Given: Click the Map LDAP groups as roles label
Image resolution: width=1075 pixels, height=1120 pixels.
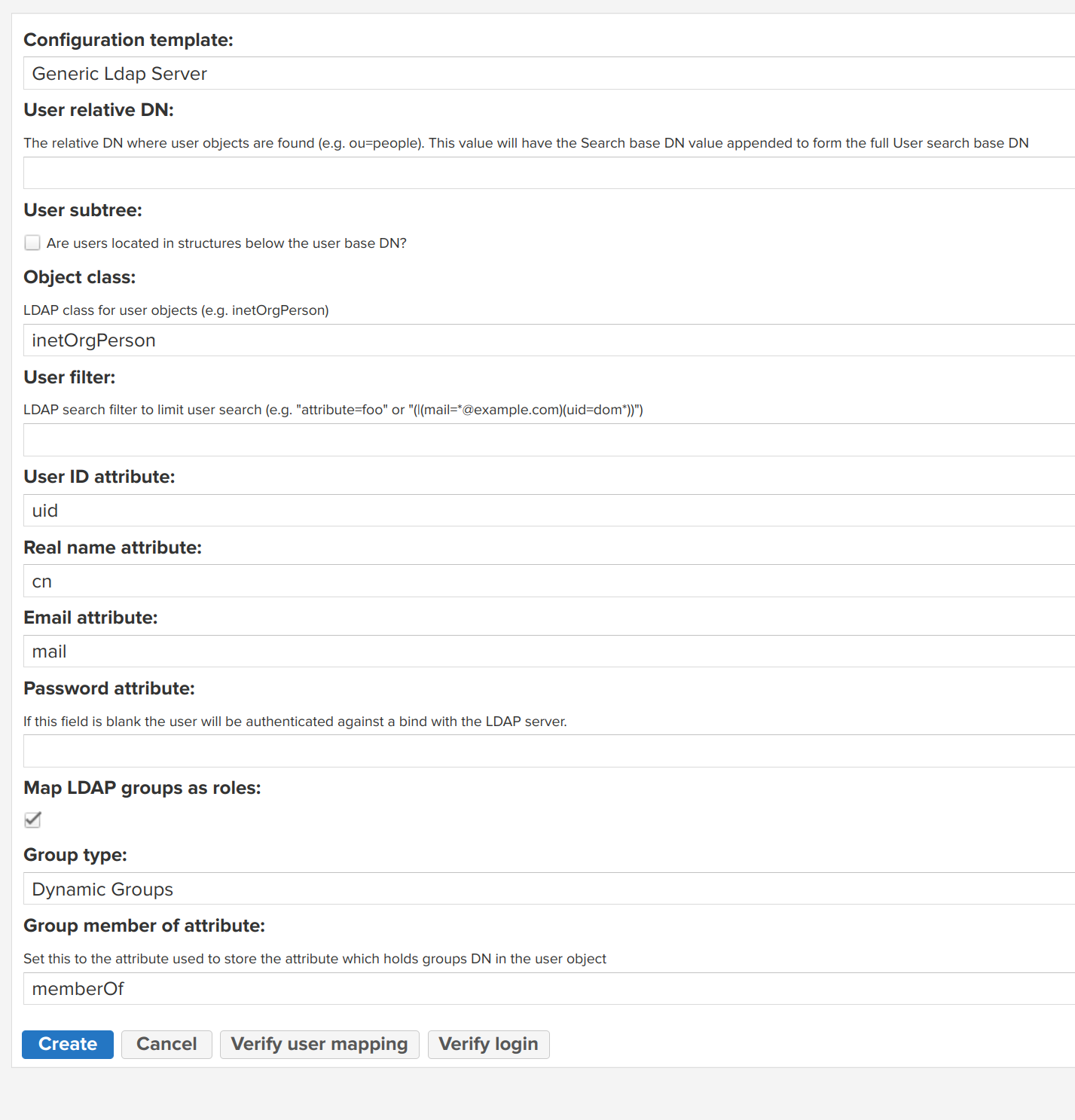Looking at the screenshot, I should [x=142, y=787].
